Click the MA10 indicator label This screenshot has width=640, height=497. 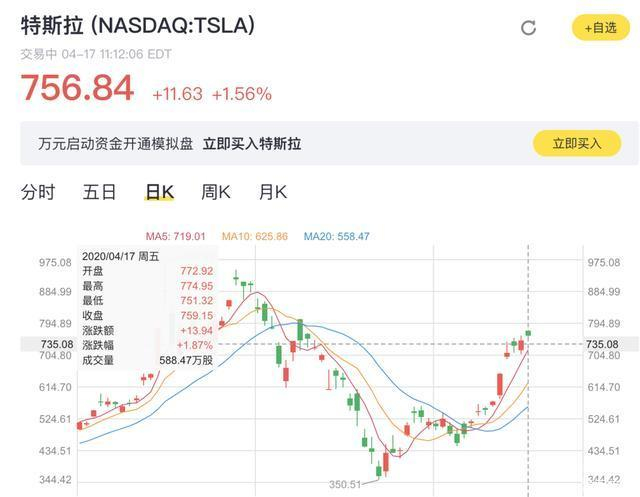[x=254, y=236]
